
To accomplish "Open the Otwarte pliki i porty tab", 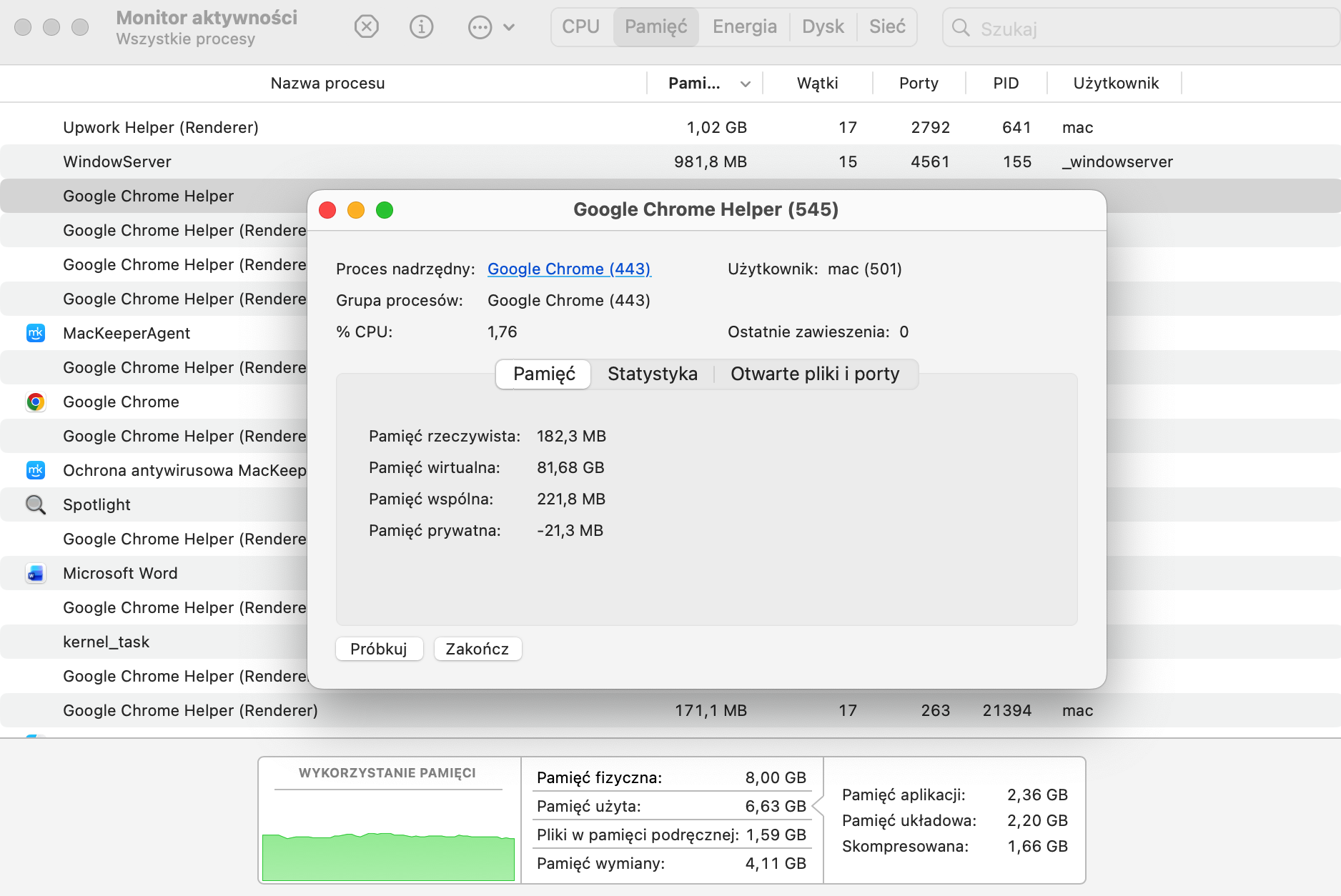I will [x=815, y=374].
